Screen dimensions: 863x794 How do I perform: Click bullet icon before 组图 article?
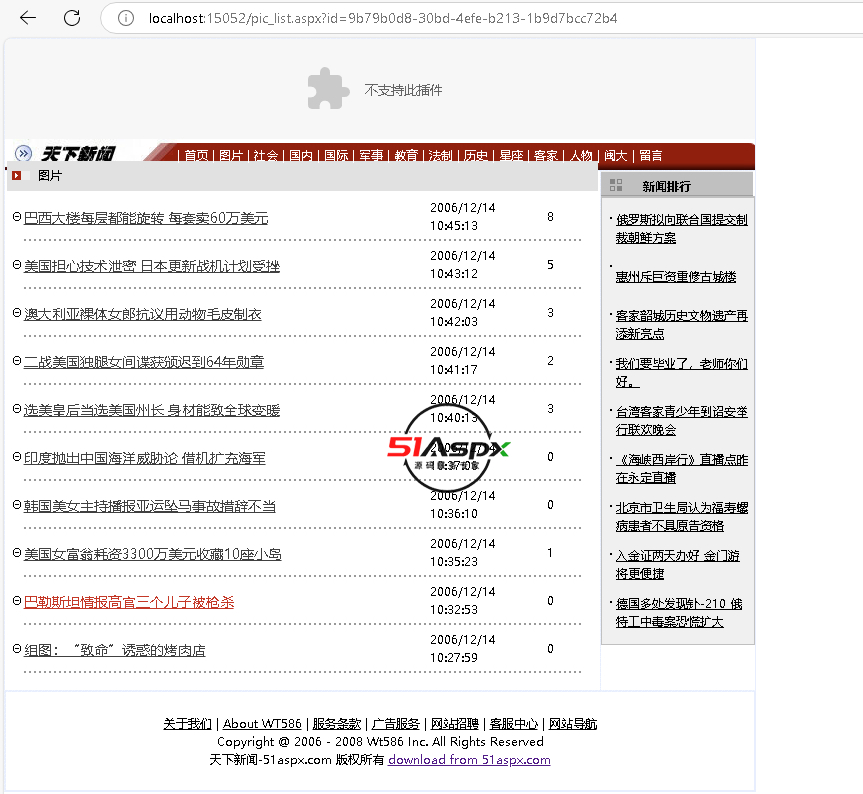tap(17, 649)
